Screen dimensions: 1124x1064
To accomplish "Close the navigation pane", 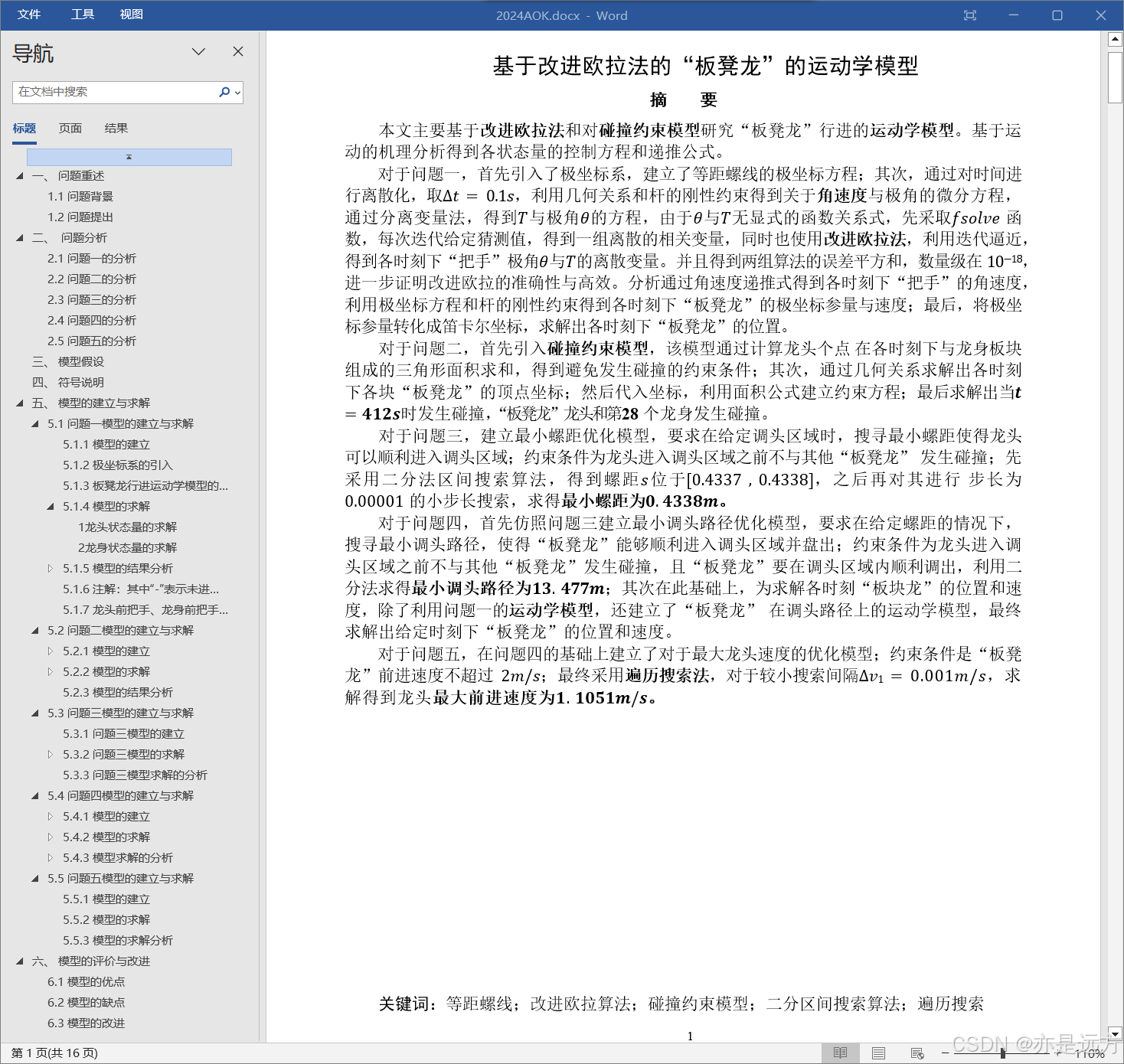I will coord(238,51).
